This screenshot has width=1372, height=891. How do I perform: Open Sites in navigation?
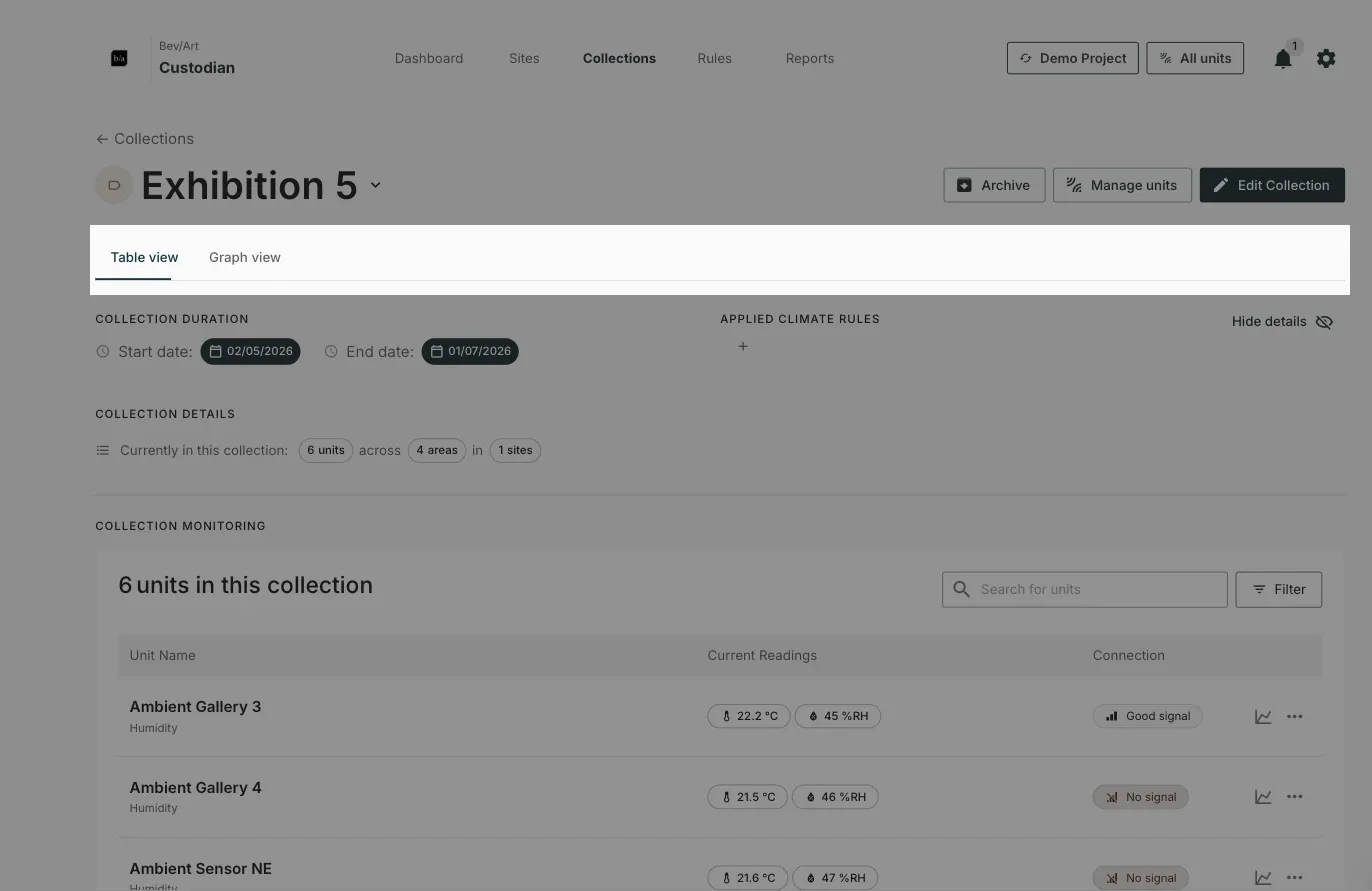(524, 58)
